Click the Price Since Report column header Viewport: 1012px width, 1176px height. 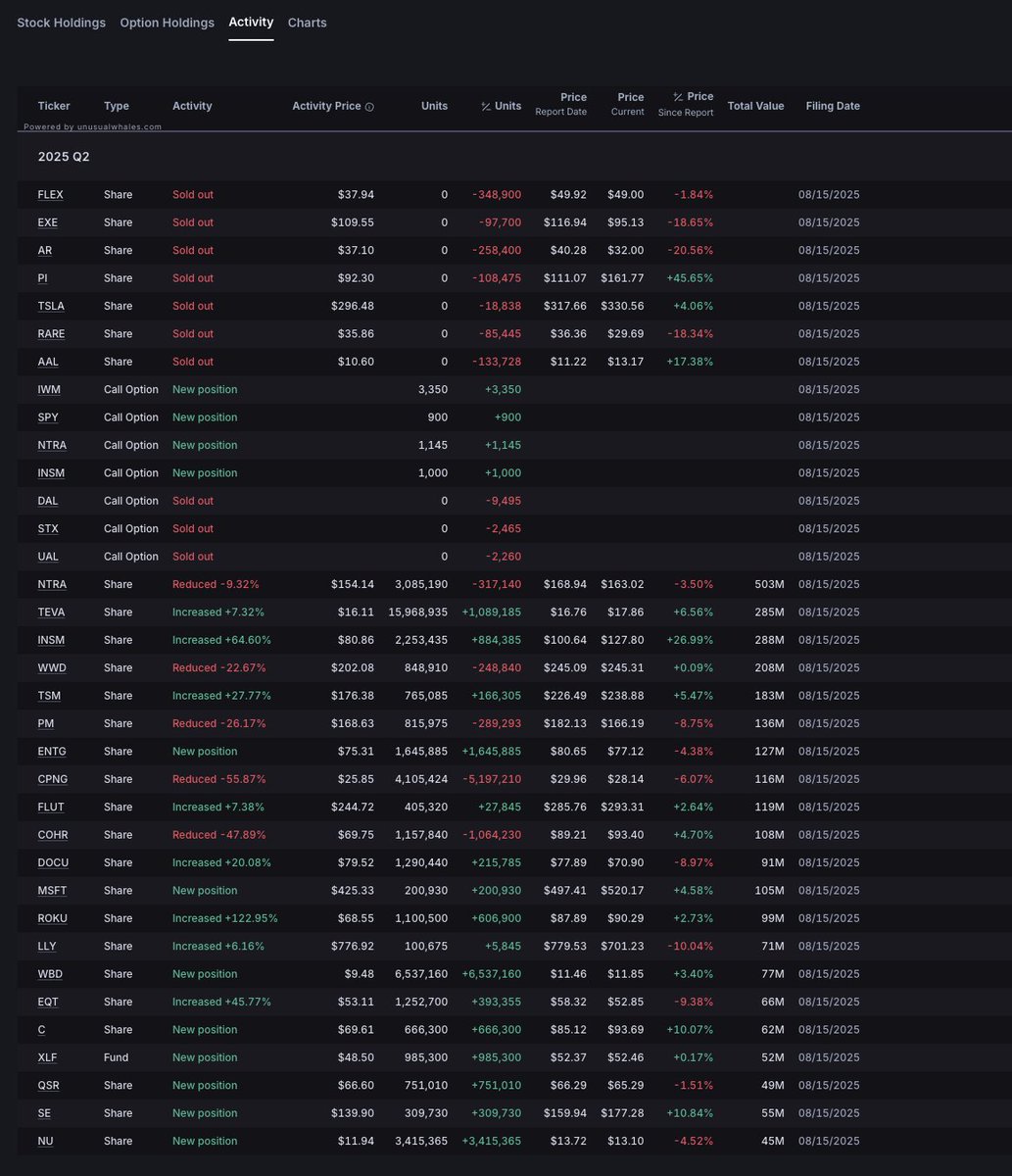[x=692, y=104]
